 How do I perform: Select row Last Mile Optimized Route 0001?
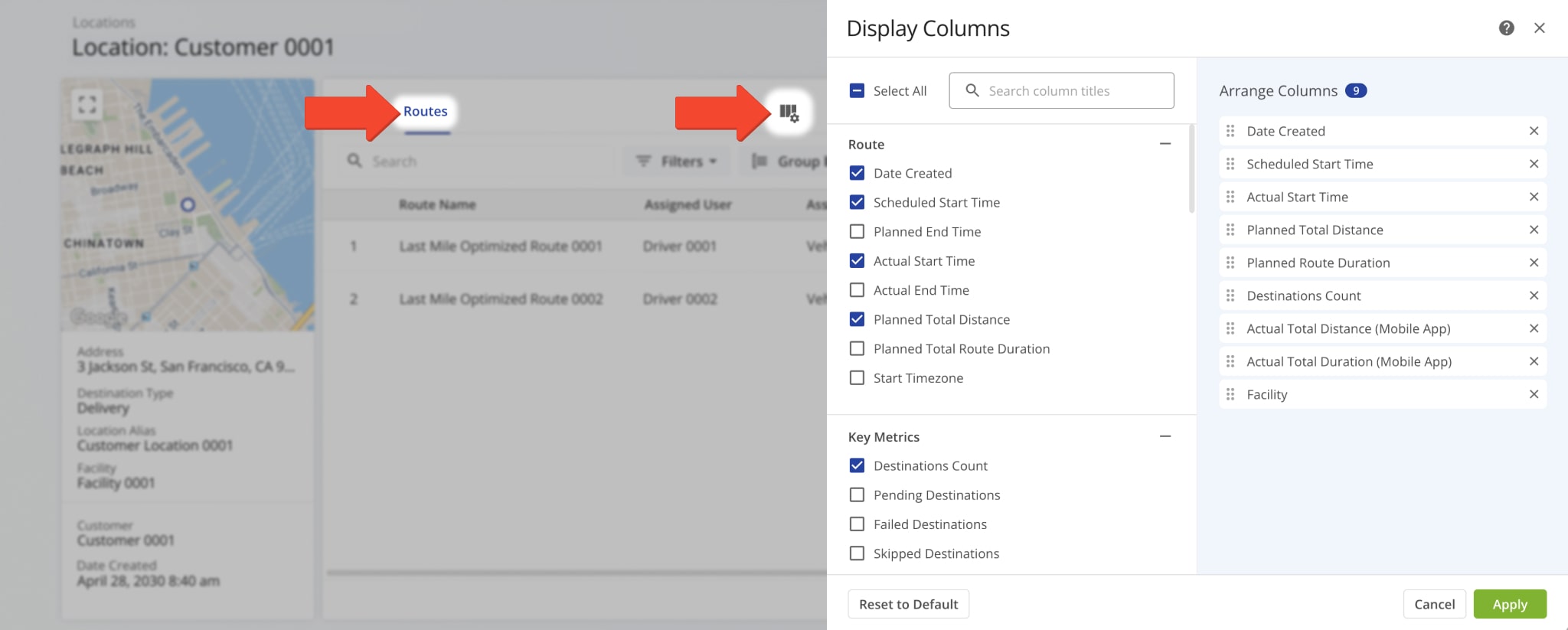(574, 246)
